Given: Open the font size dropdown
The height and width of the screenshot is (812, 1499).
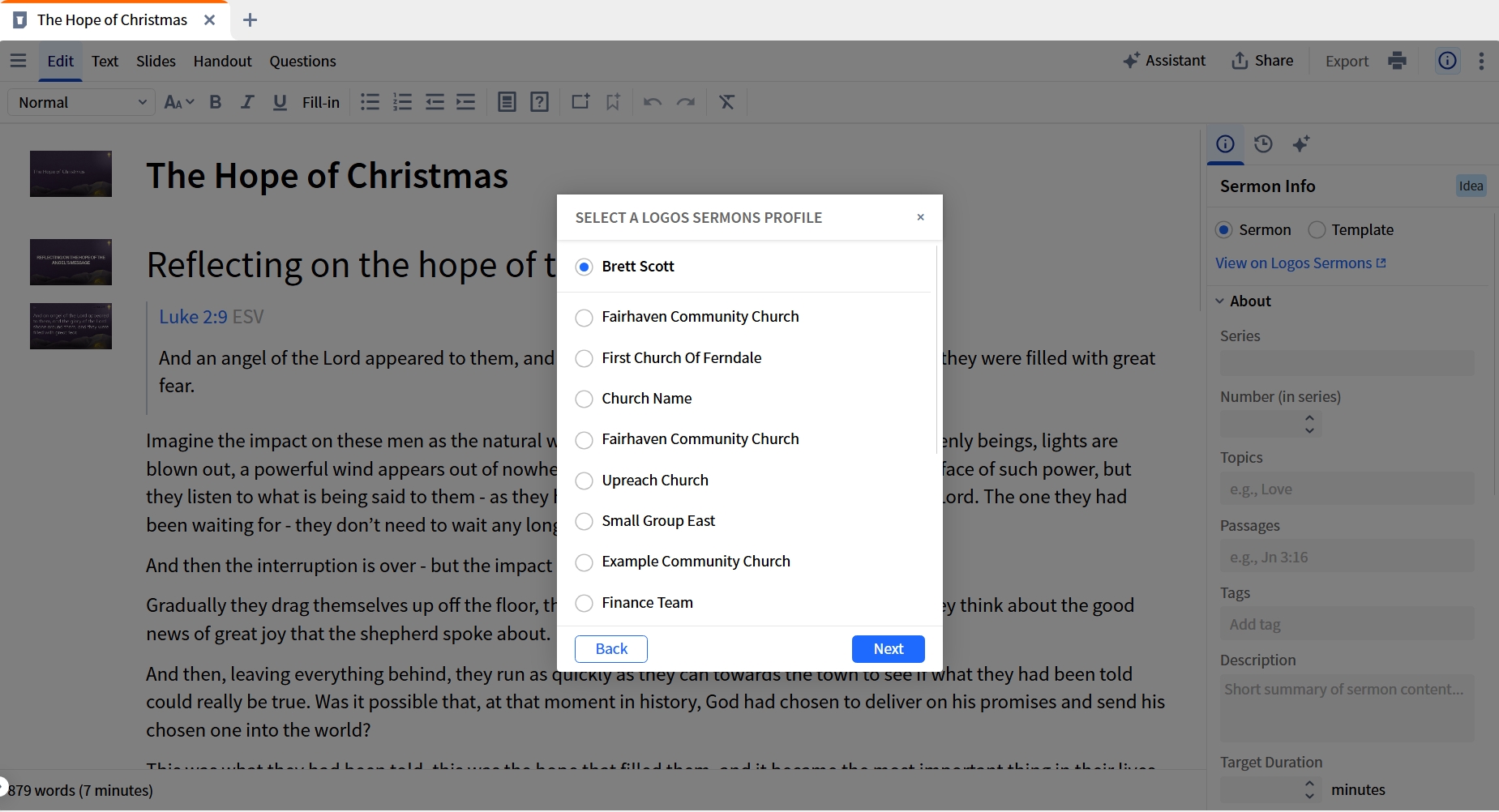Looking at the screenshot, I should click(x=179, y=102).
